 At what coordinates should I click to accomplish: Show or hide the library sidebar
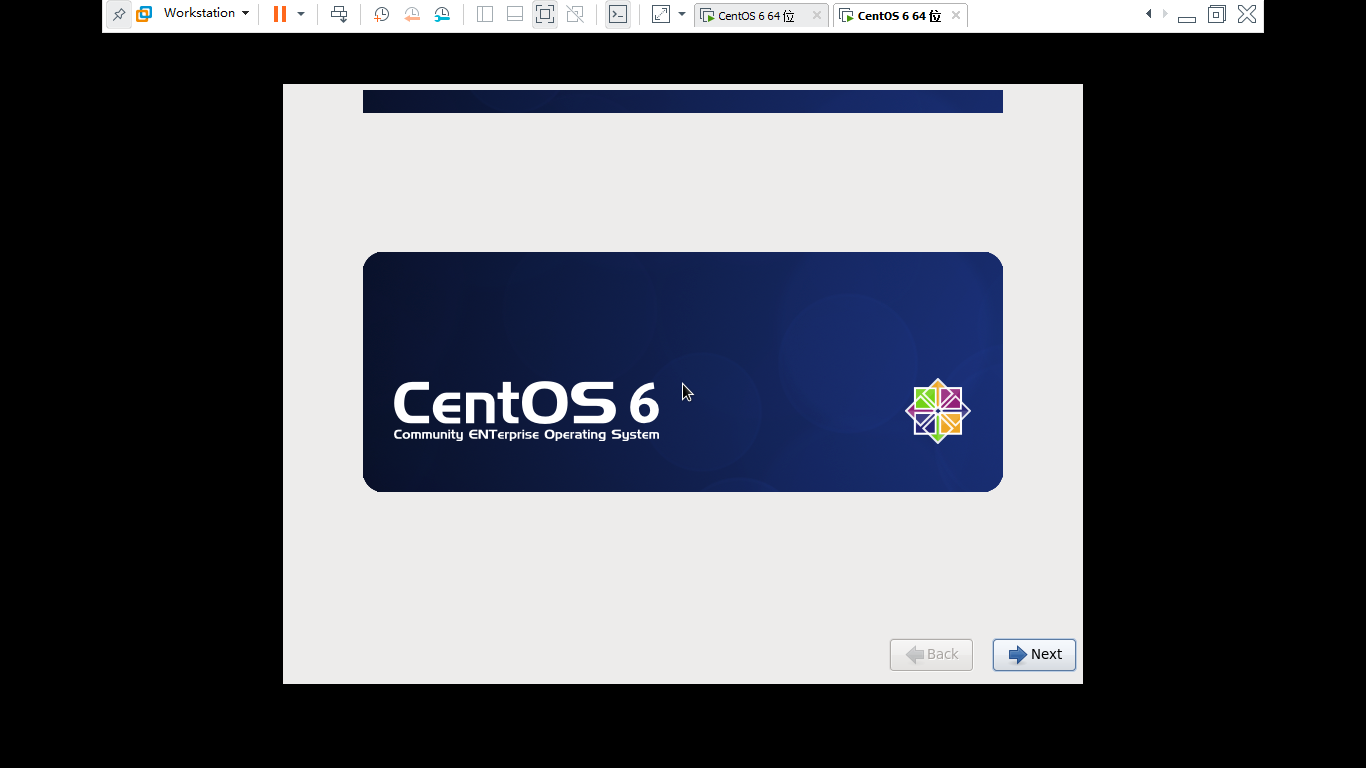[485, 14]
